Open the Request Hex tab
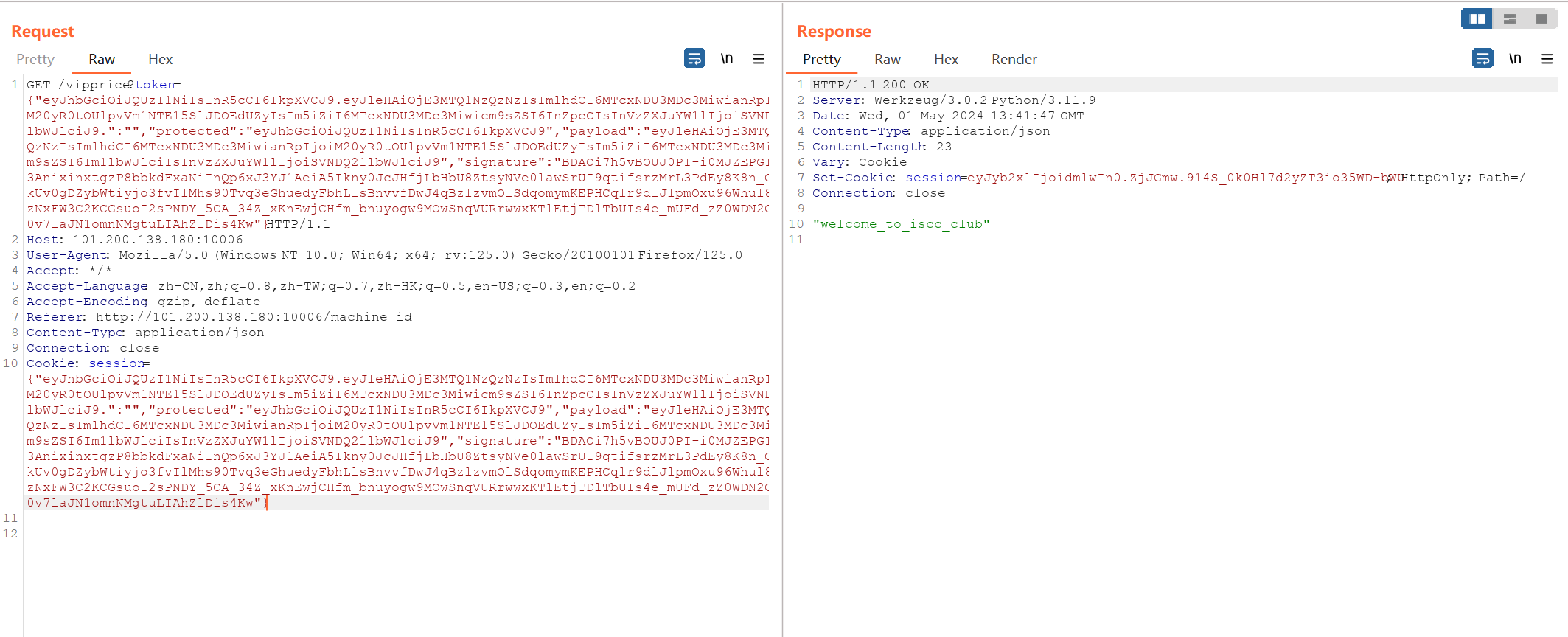This screenshot has width=1568, height=637. (160, 60)
